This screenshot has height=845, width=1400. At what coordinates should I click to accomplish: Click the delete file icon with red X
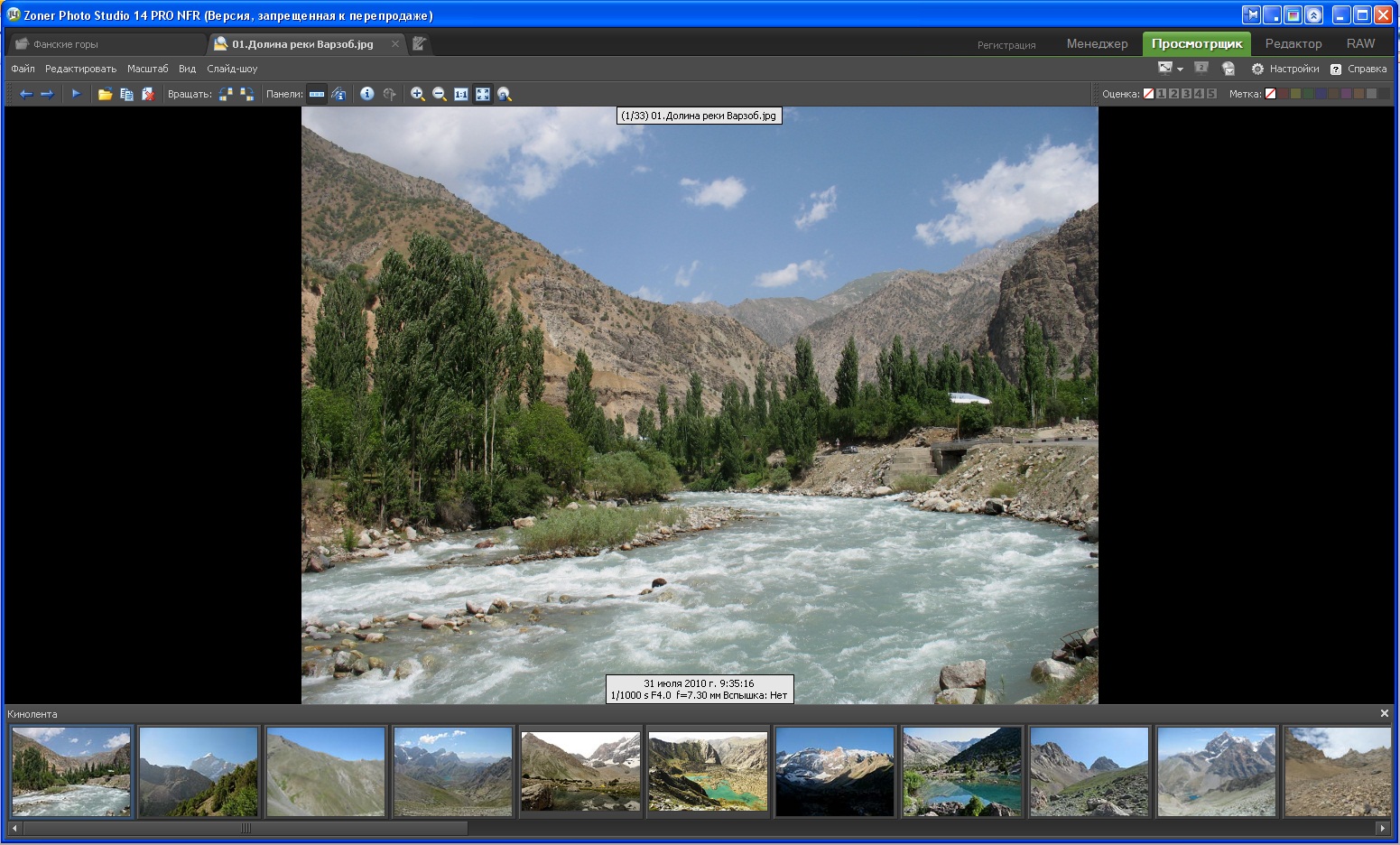tap(148, 94)
